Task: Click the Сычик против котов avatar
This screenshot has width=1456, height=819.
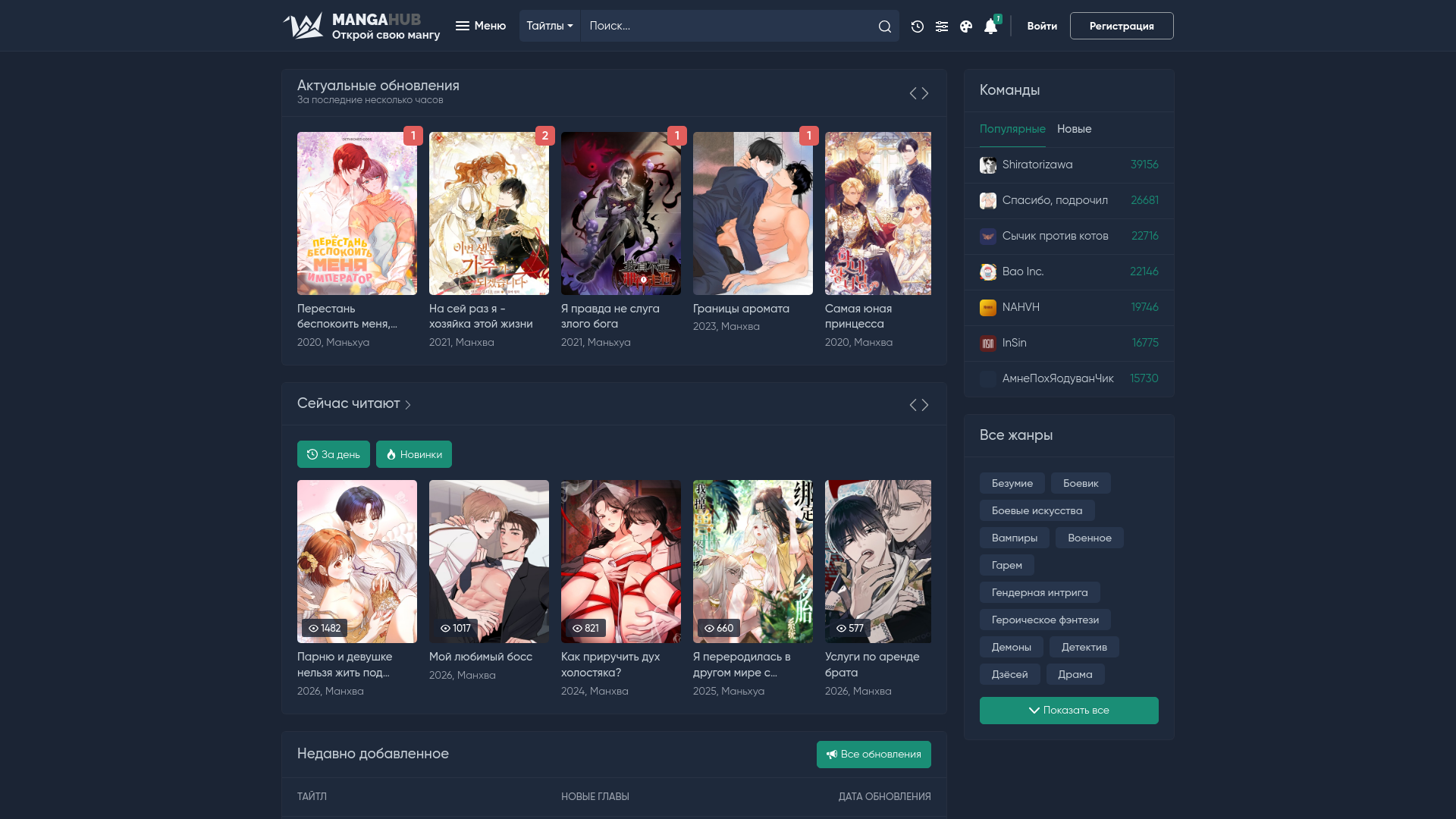Action: 988,237
